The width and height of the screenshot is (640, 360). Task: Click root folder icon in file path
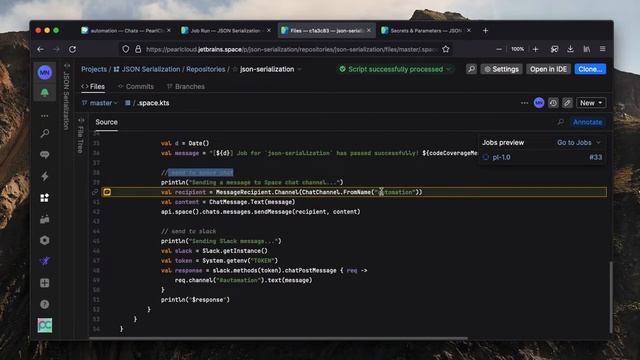128,103
